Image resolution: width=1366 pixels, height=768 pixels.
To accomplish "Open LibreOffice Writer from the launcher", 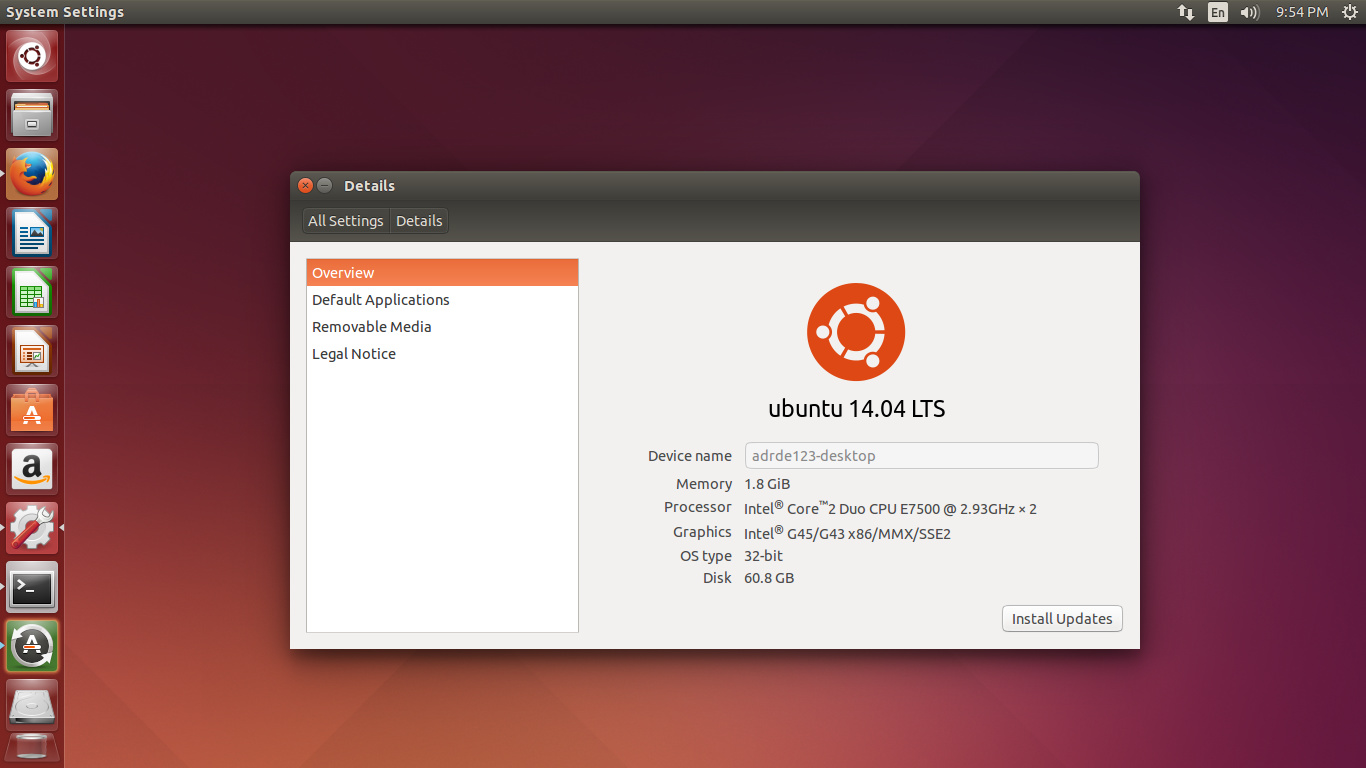I will pos(32,233).
